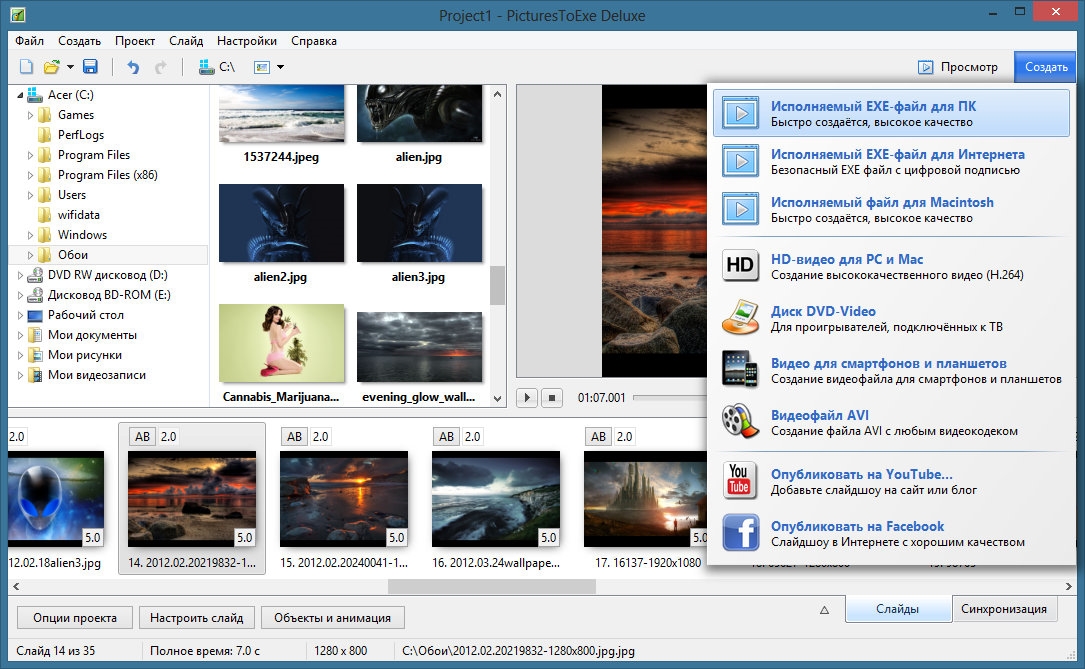This screenshot has width=1085, height=669.
Task: Click the Опции проекта button
Action: click(75, 618)
